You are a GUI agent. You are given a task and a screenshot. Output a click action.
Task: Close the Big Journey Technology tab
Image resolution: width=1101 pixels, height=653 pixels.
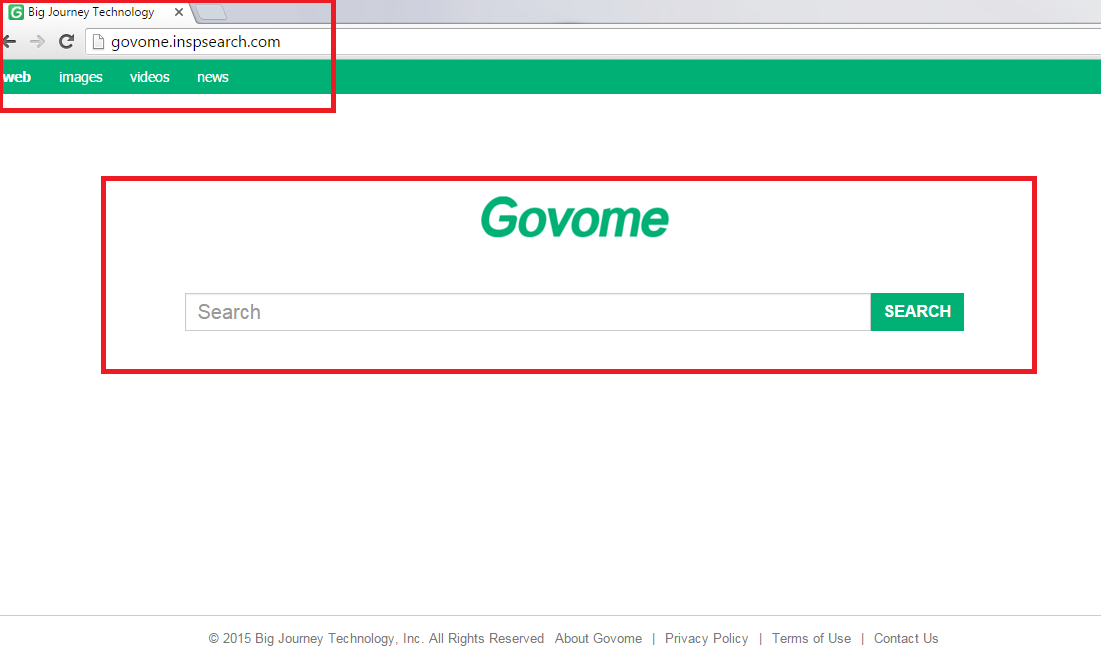click(x=178, y=13)
